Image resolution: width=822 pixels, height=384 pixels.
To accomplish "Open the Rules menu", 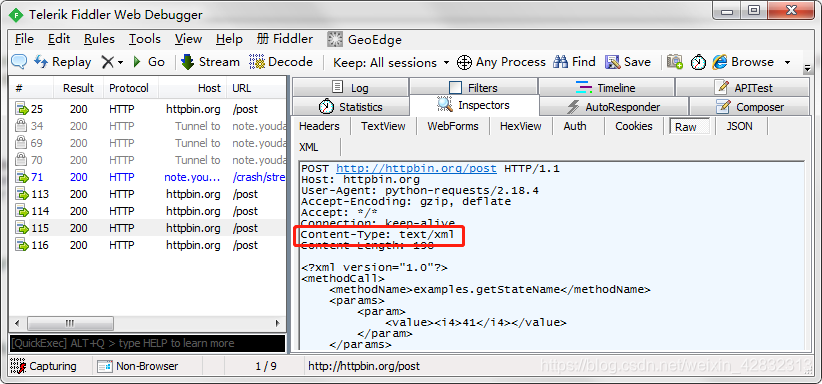I will coord(99,39).
